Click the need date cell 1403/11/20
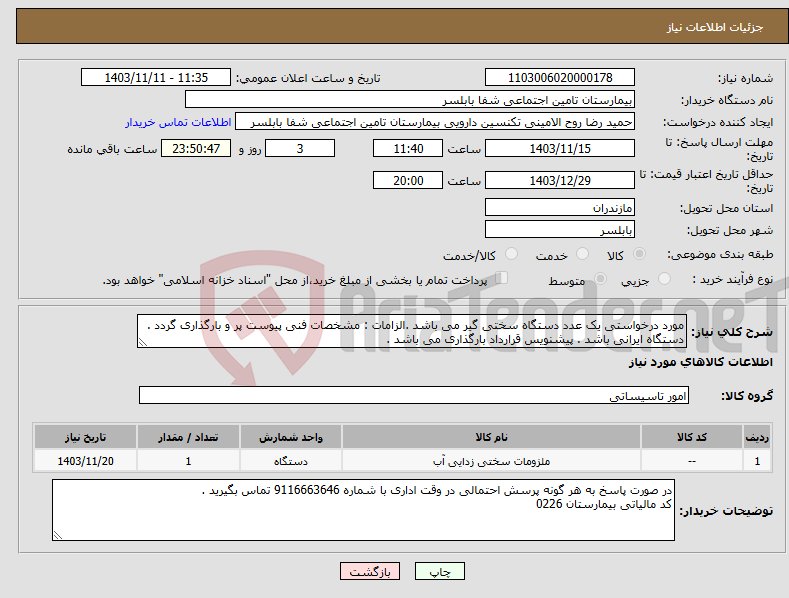 [x=85, y=461]
